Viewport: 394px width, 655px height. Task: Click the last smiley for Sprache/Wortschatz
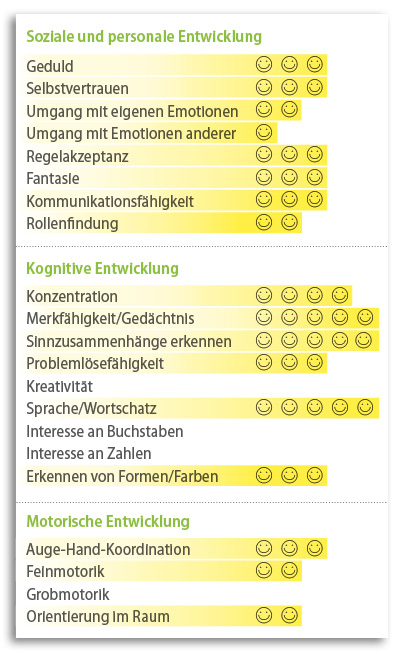[x=365, y=407]
